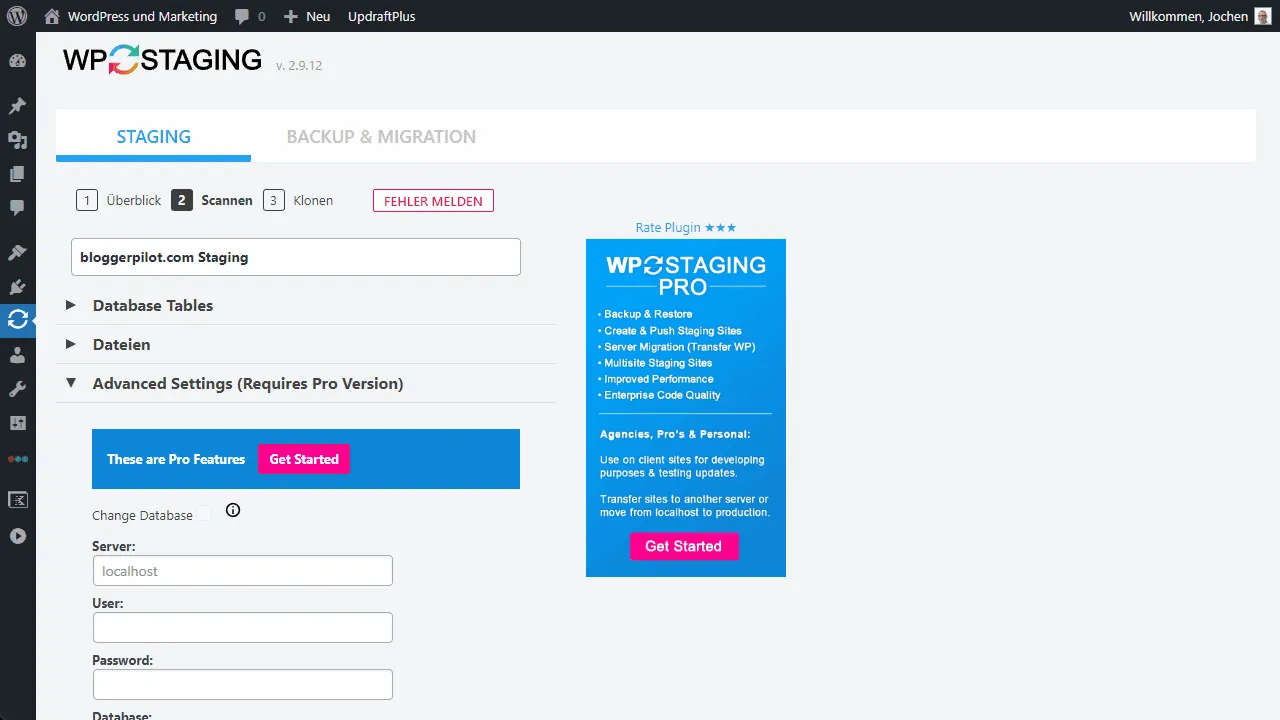Click the play-circle sidebar icon

[17, 536]
